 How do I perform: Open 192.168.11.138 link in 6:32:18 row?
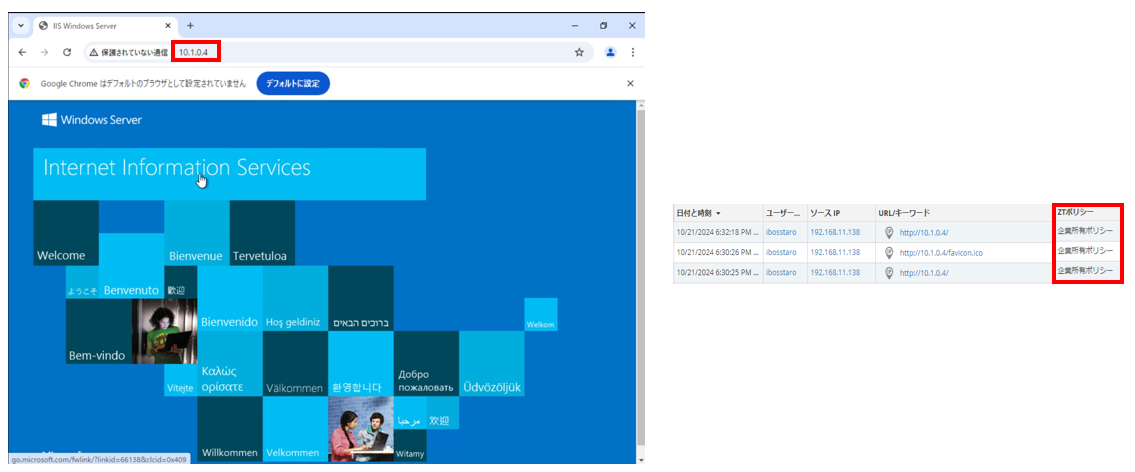(x=835, y=232)
